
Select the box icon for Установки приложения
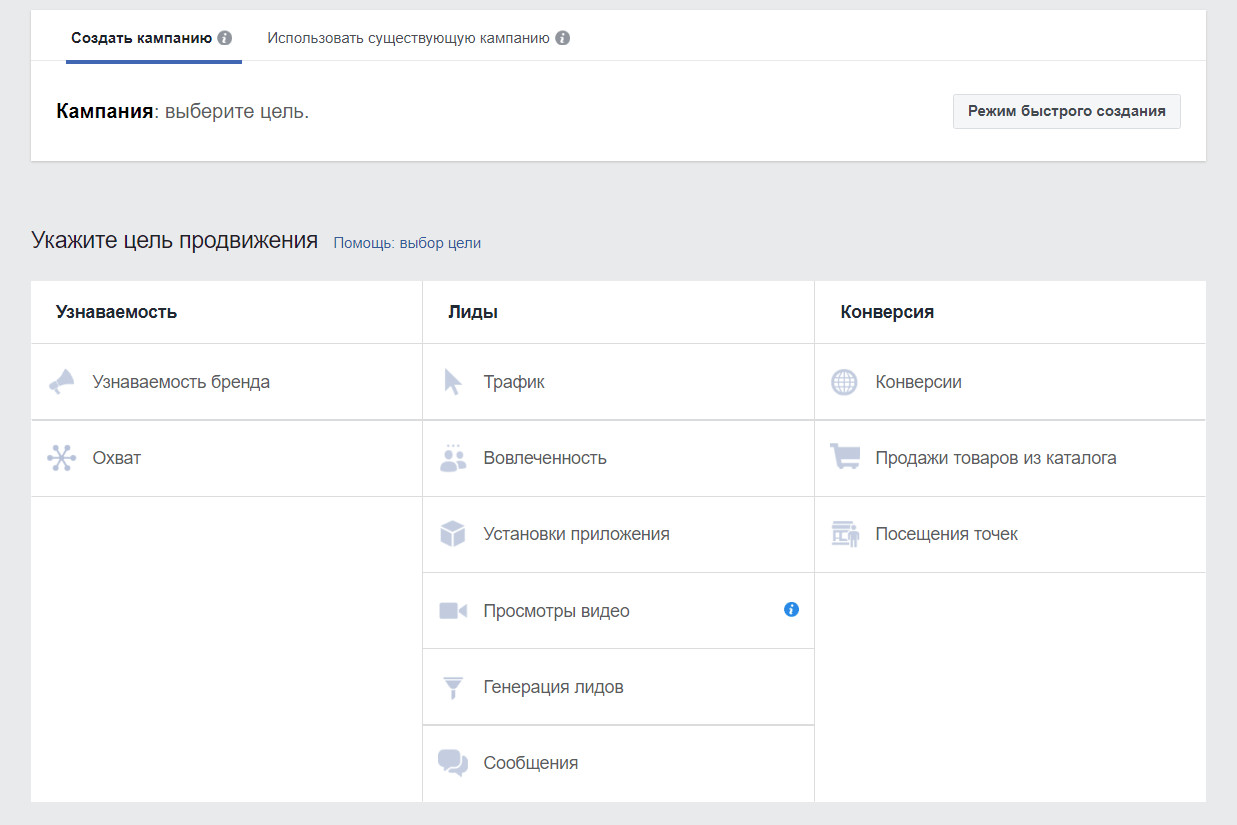[x=453, y=534]
